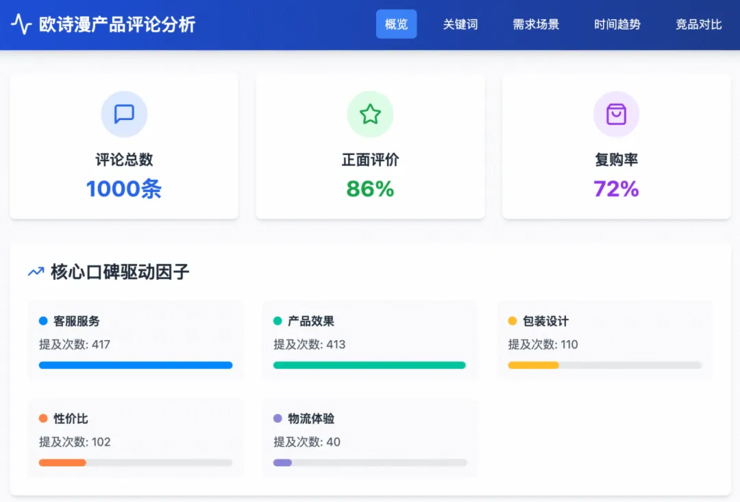Select the 概览 tab
The height and width of the screenshot is (502, 740).
click(396, 24)
